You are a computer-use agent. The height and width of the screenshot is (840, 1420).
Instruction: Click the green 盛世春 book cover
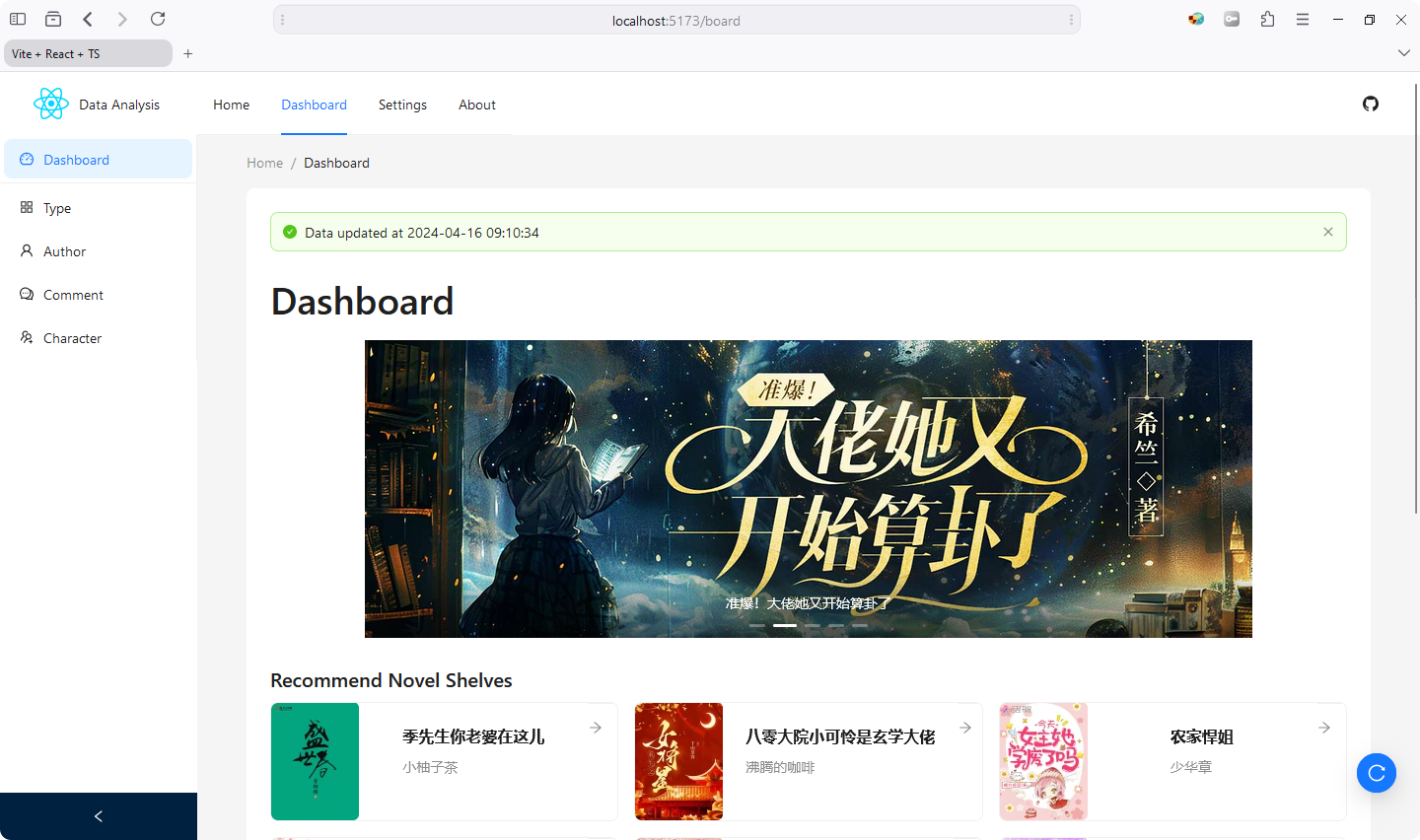click(315, 761)
